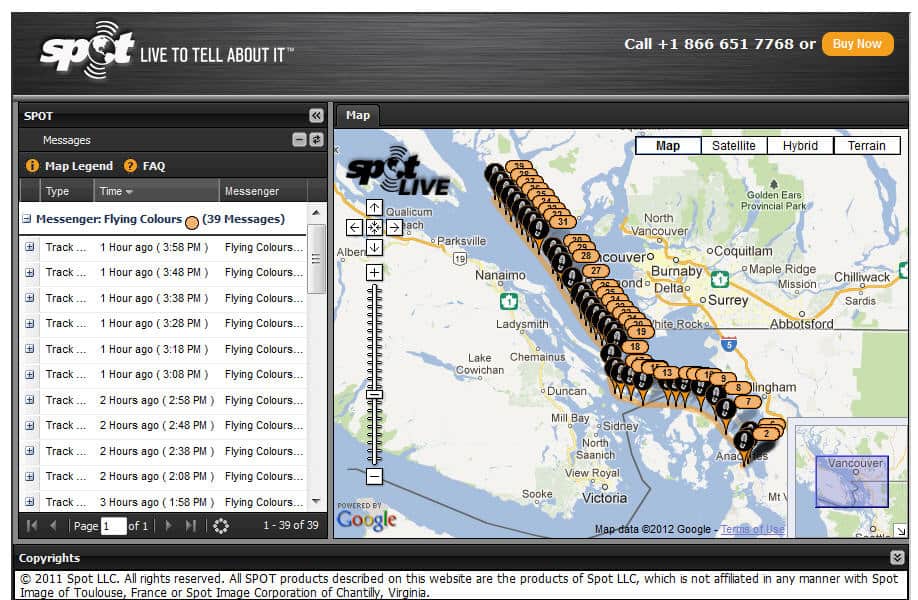Select the '1 - 39 of 39' paging text
The height and width of the screenshot is (600, 918).
pyautogui.click(x=291, y=525)
